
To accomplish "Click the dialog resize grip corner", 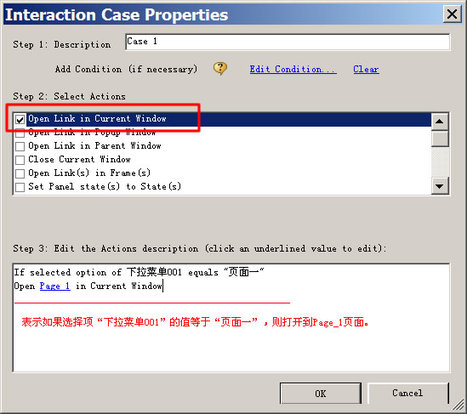I will [458, 405].
